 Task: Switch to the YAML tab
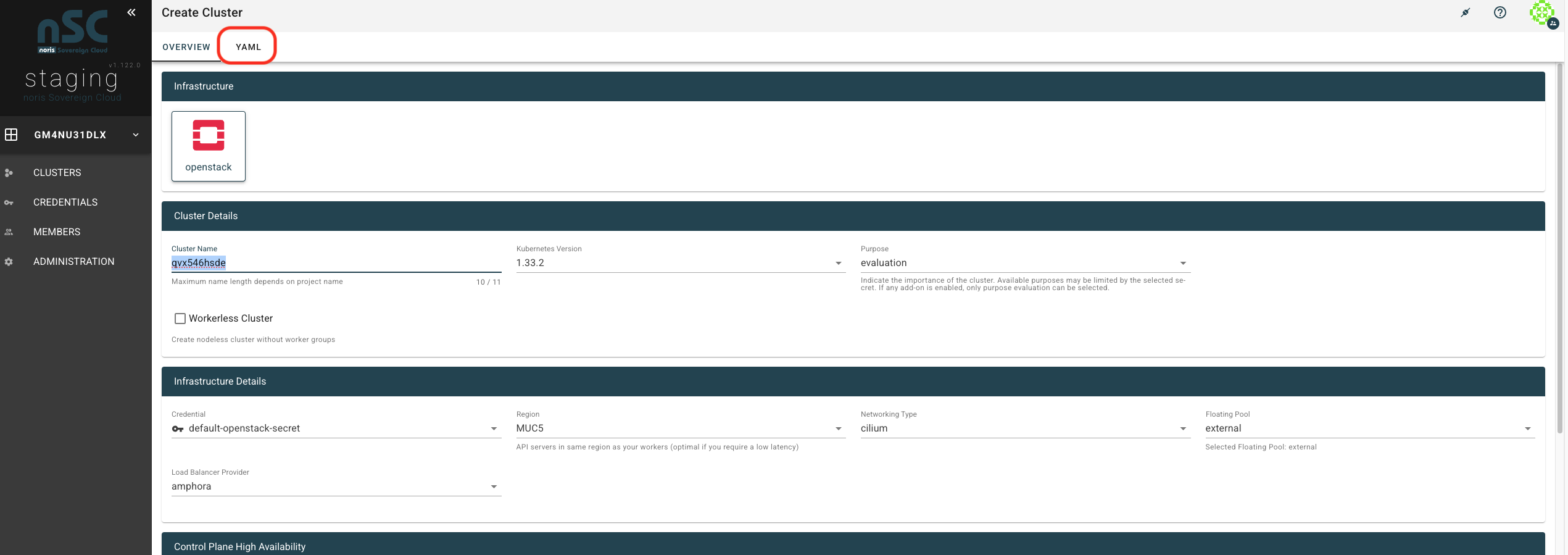248,47
